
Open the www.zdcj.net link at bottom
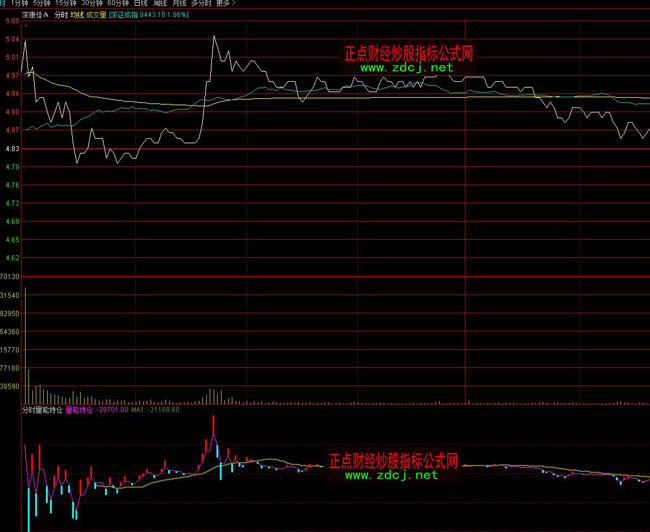392,476
